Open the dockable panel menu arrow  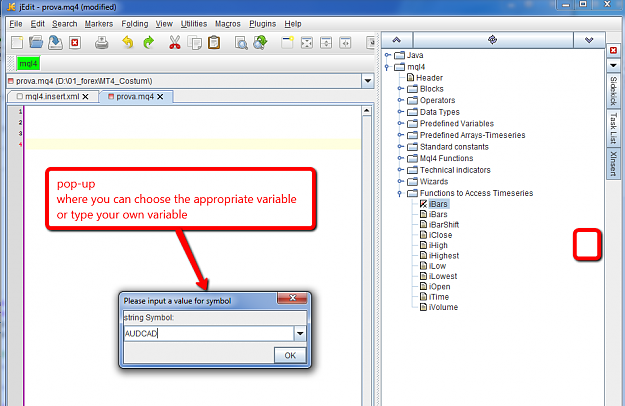click(x=613, y=65)
